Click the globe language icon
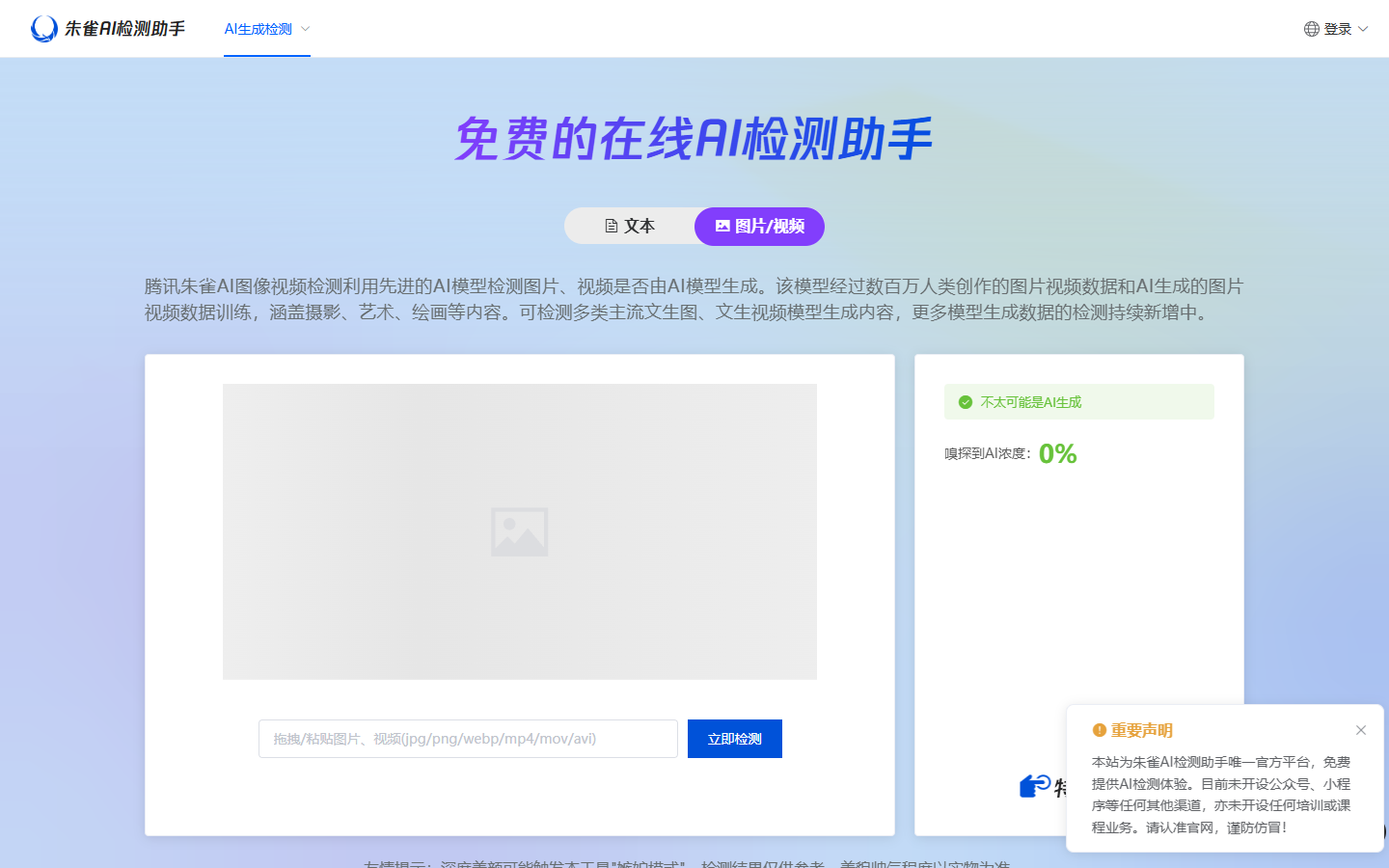Viewport: 1389px width, 868px height. pos(1312,29)
